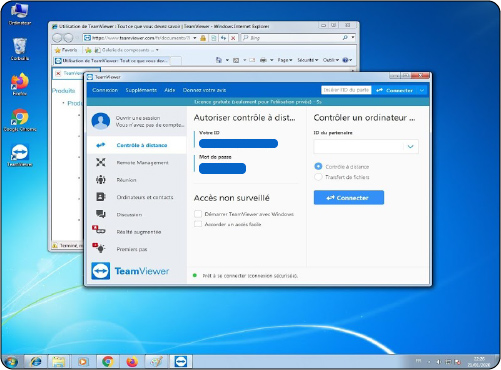Open the media player taskbar icon
The height and width of the screenshot is (370, 501).
coord(83,362)
